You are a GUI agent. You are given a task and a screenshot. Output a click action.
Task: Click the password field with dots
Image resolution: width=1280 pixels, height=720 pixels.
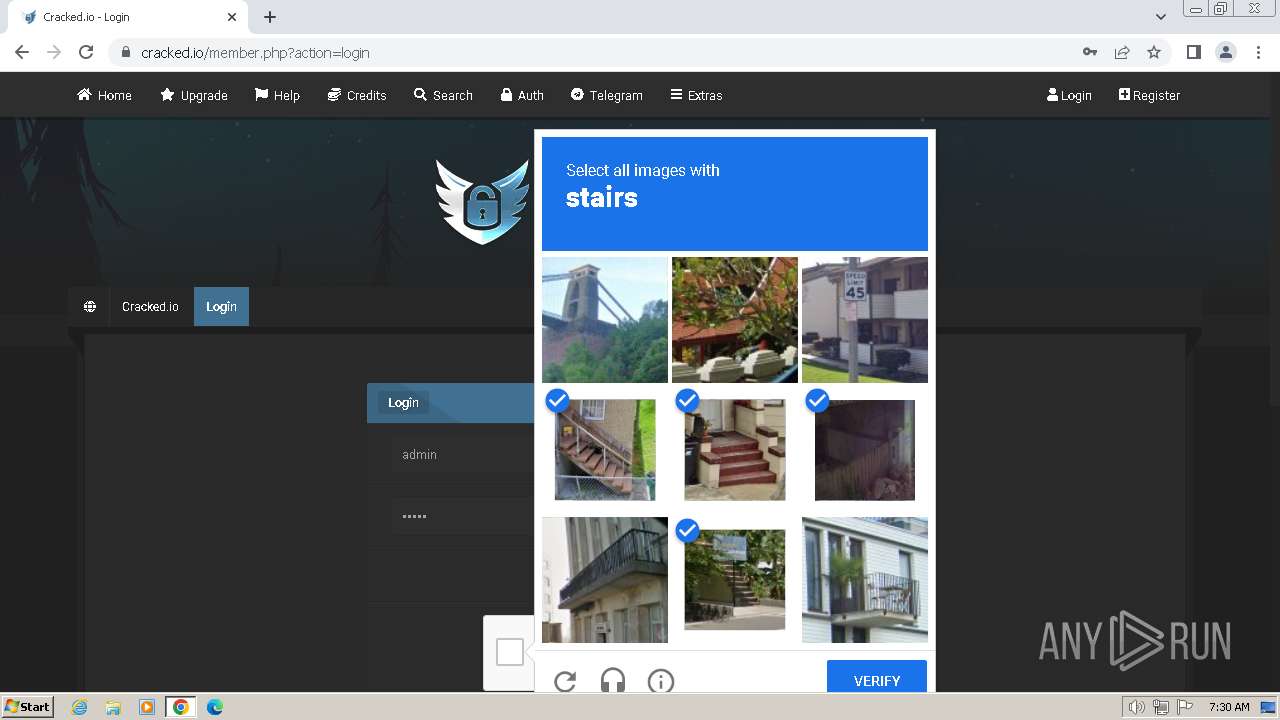(462, 517)
